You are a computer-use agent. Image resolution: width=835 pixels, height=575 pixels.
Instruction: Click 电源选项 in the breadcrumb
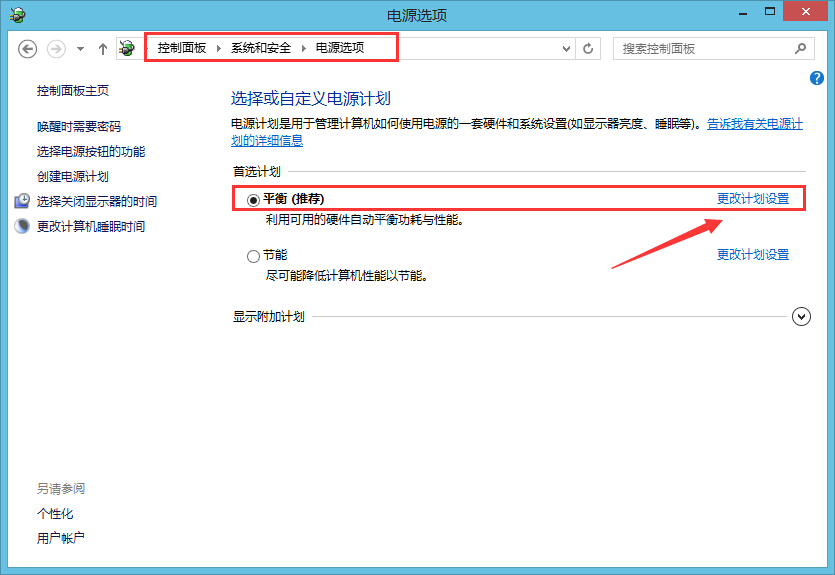click(x=340, y=48)
